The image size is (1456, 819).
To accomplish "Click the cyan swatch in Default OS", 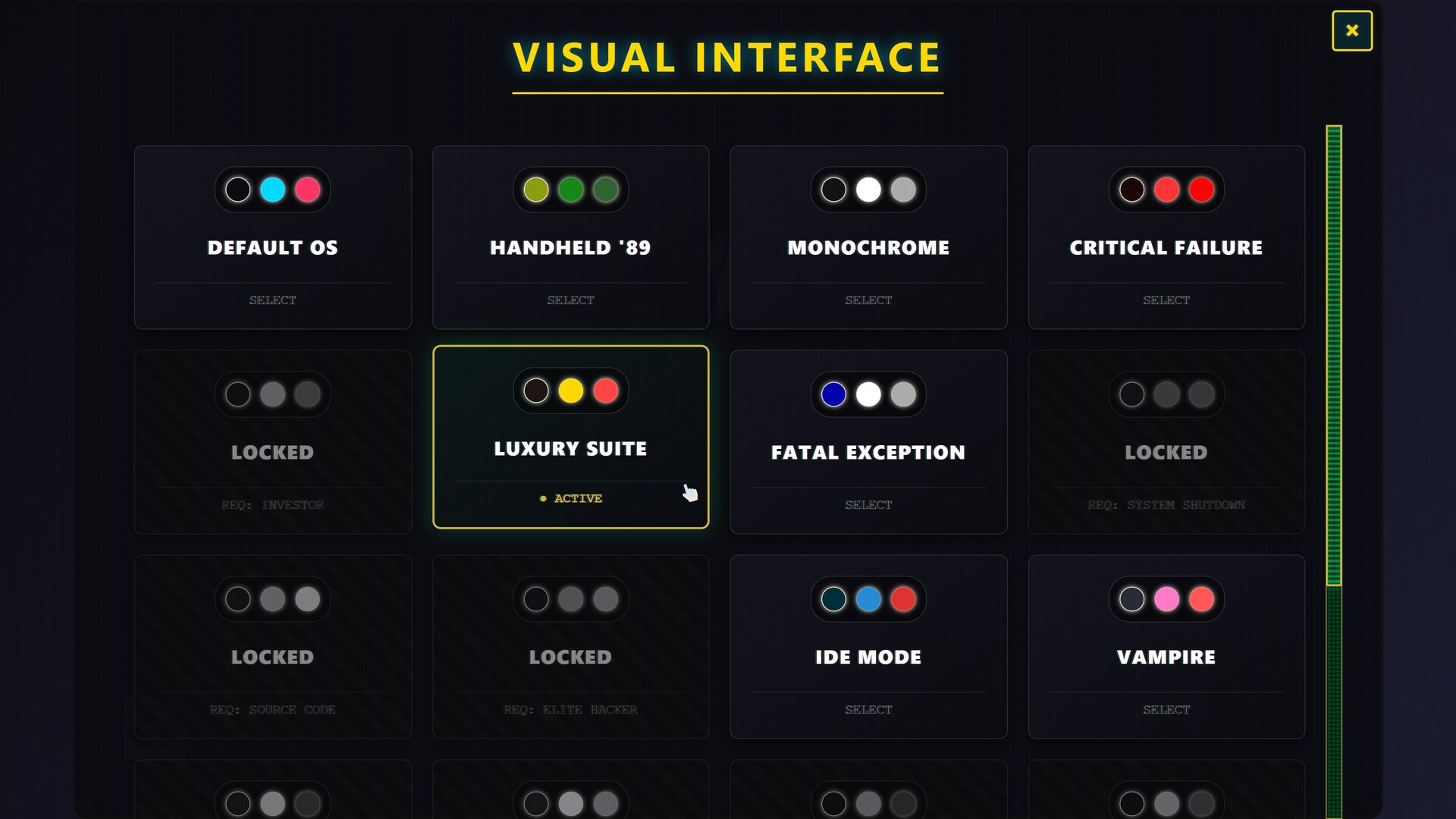I will coord(272,190).
